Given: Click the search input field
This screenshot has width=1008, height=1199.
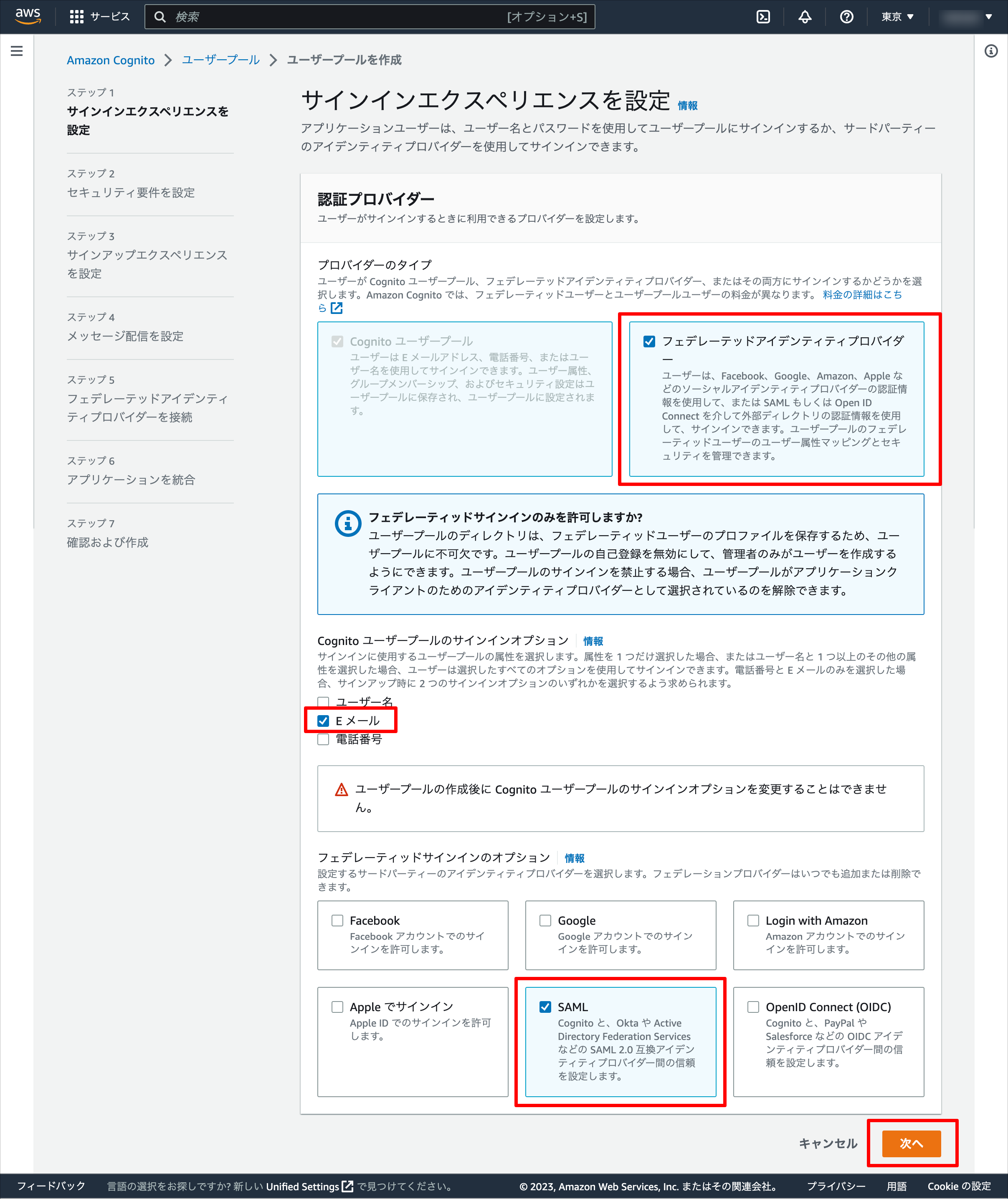Looking at the screenshot, I should [370, 17].
